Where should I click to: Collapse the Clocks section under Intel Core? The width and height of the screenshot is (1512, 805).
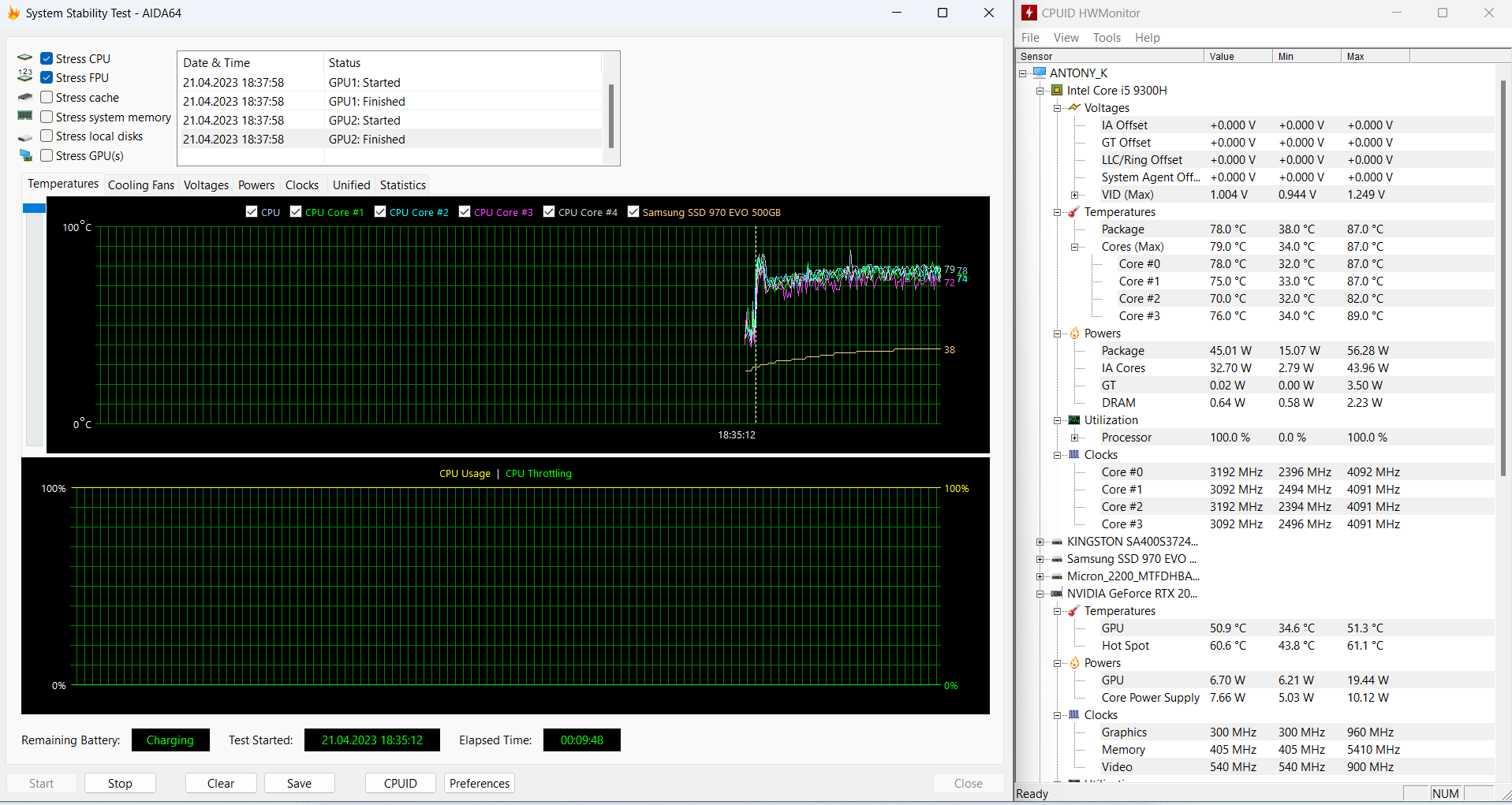(1058, 455)
